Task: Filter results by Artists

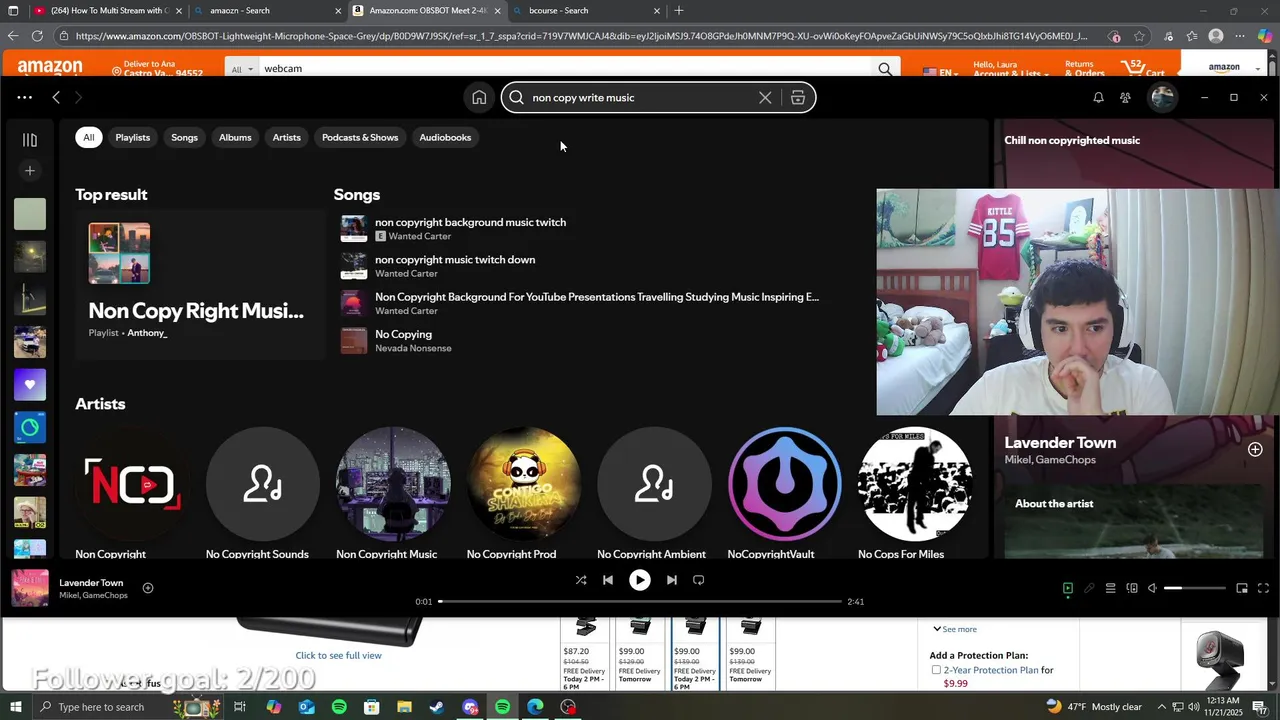Action: pyautogui.click(x=287, y=137)
